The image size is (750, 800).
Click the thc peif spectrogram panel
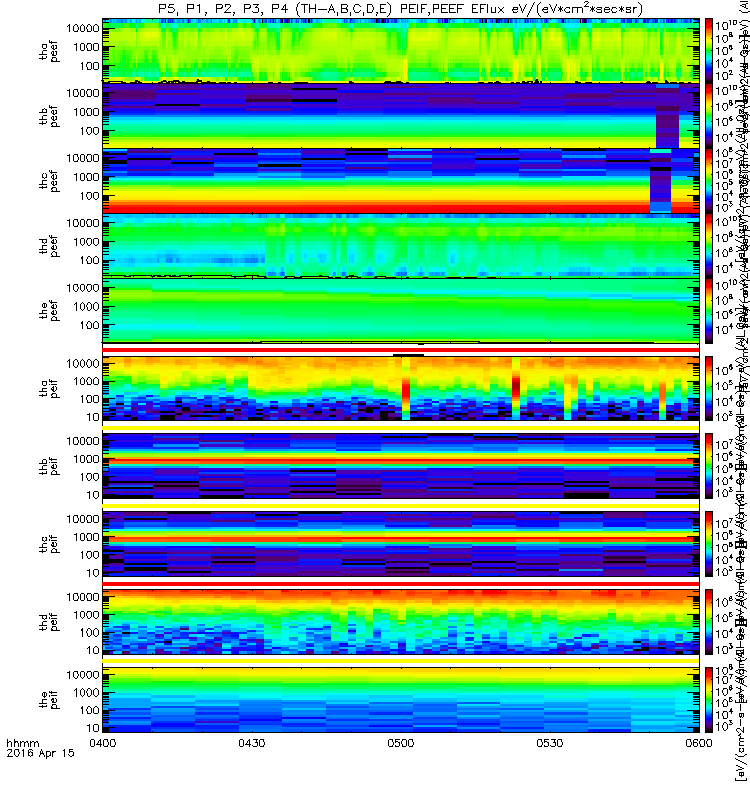pos(401,544)
